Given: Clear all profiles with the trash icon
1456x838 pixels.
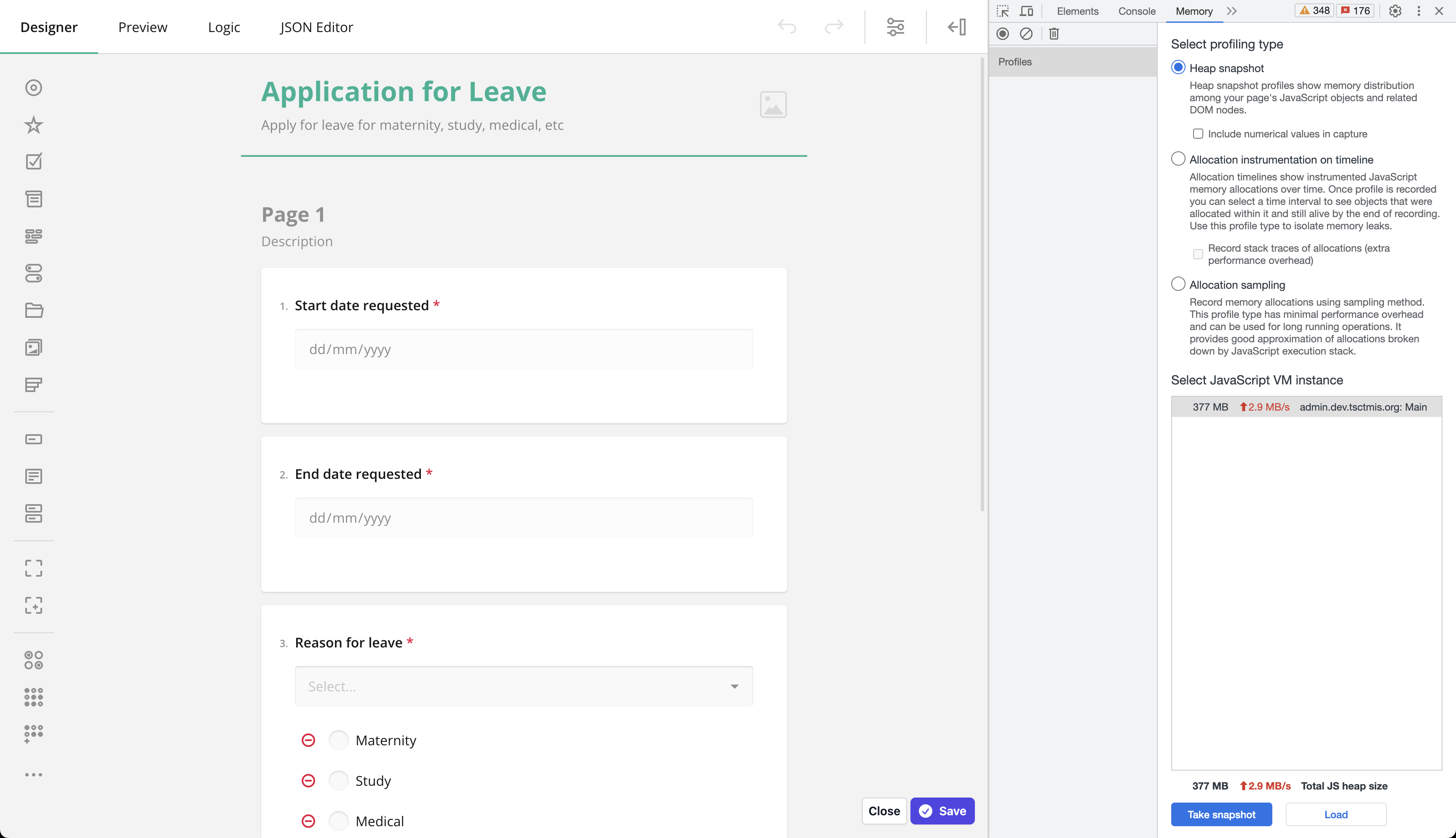Looking at the screenshot, I should (x=1054, y=34).
